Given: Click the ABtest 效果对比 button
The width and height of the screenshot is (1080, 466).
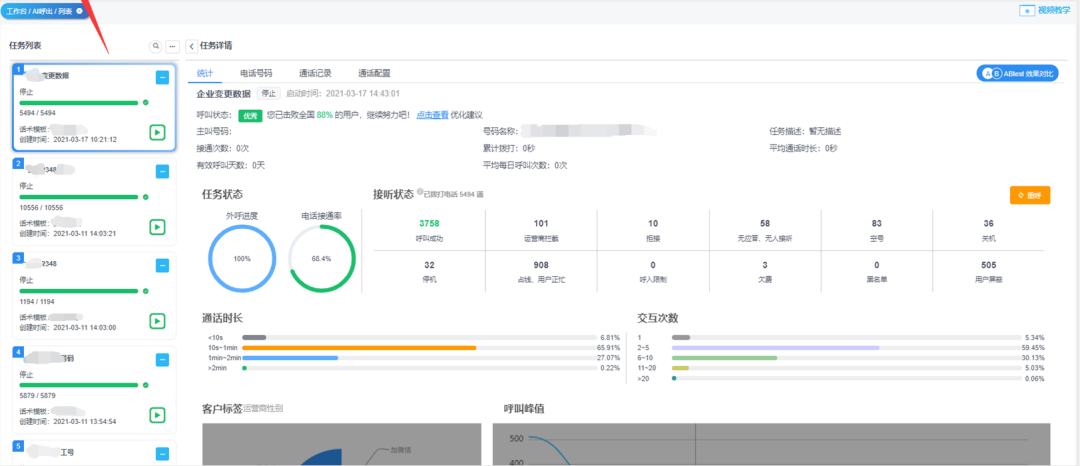Looking at the screenshot, I should click(1017, 74).
